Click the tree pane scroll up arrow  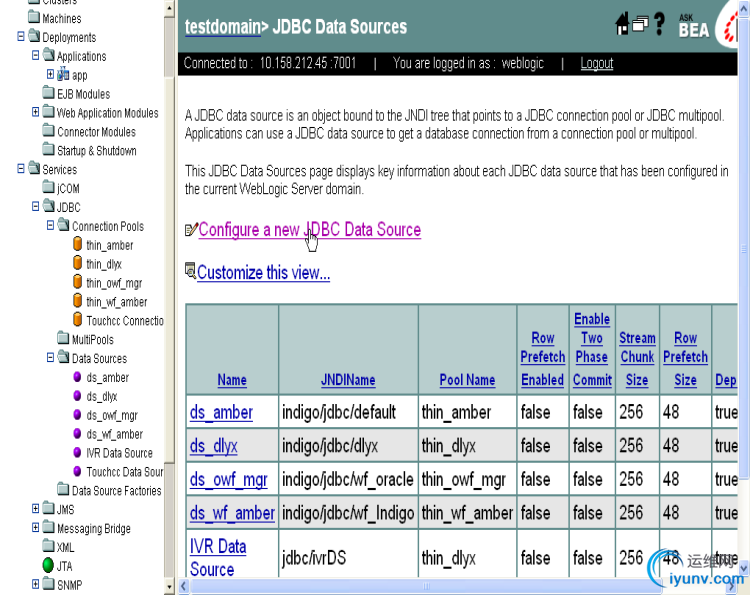pyautogui.click(x=169, y=8)
